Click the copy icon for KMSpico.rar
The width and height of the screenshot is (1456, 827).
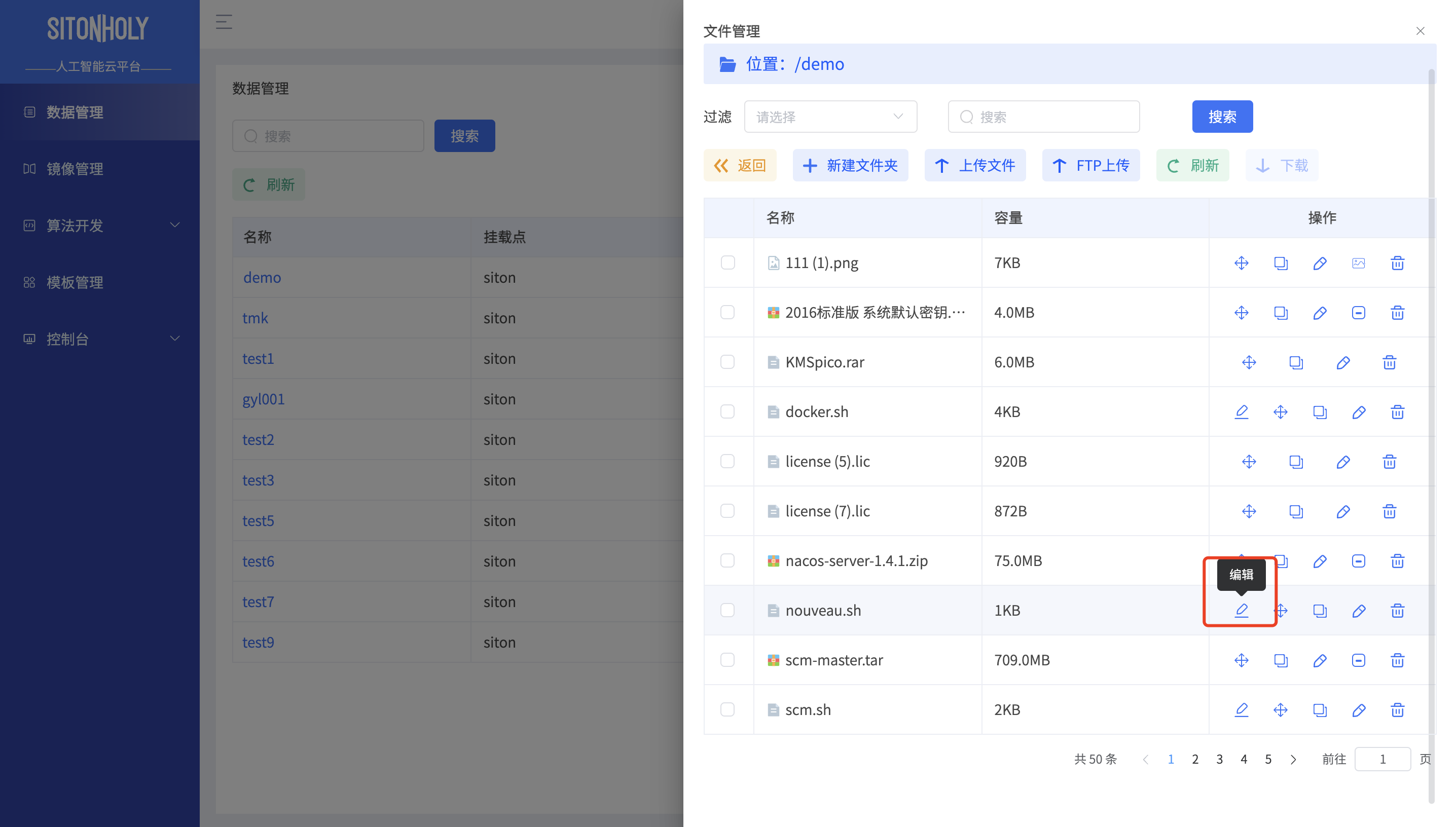click(x=1296, y=362)
